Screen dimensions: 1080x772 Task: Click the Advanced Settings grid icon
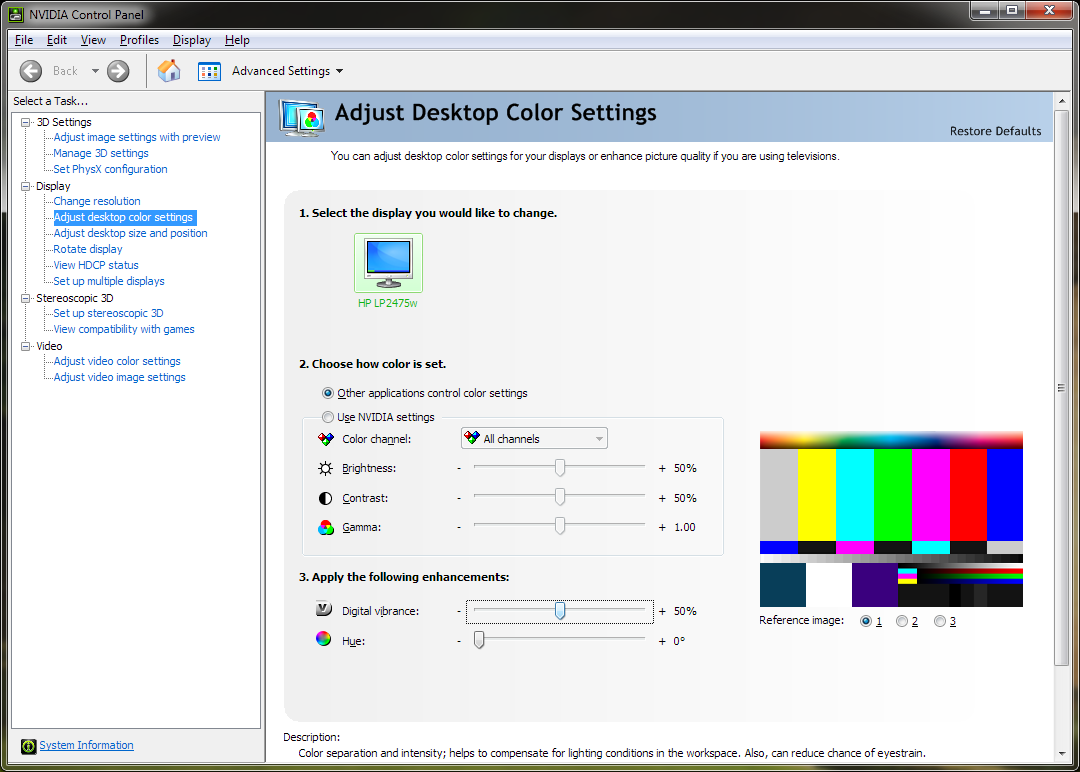coord(209,71)
